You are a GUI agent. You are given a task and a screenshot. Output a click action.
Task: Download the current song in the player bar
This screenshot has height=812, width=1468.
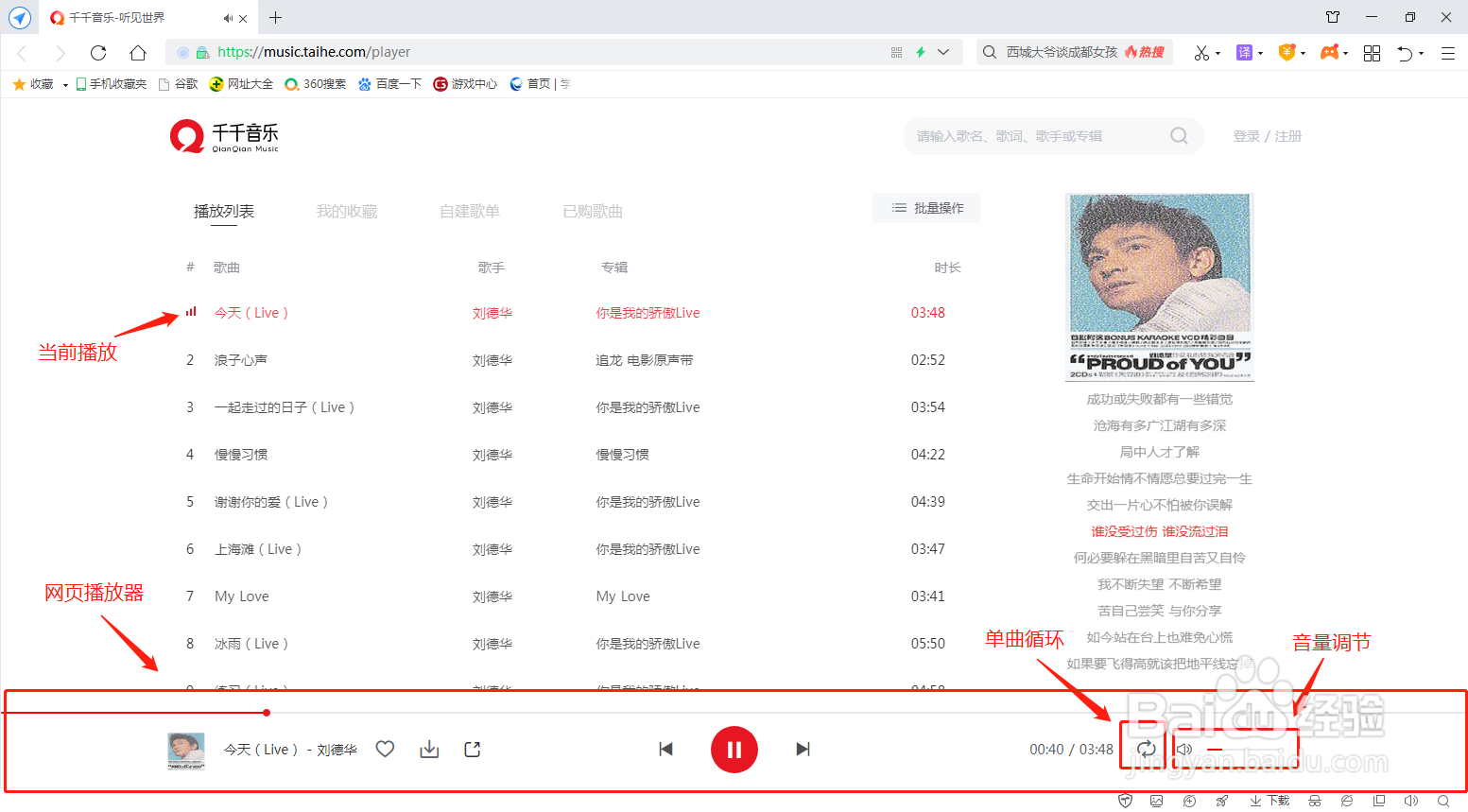[429, 749]
